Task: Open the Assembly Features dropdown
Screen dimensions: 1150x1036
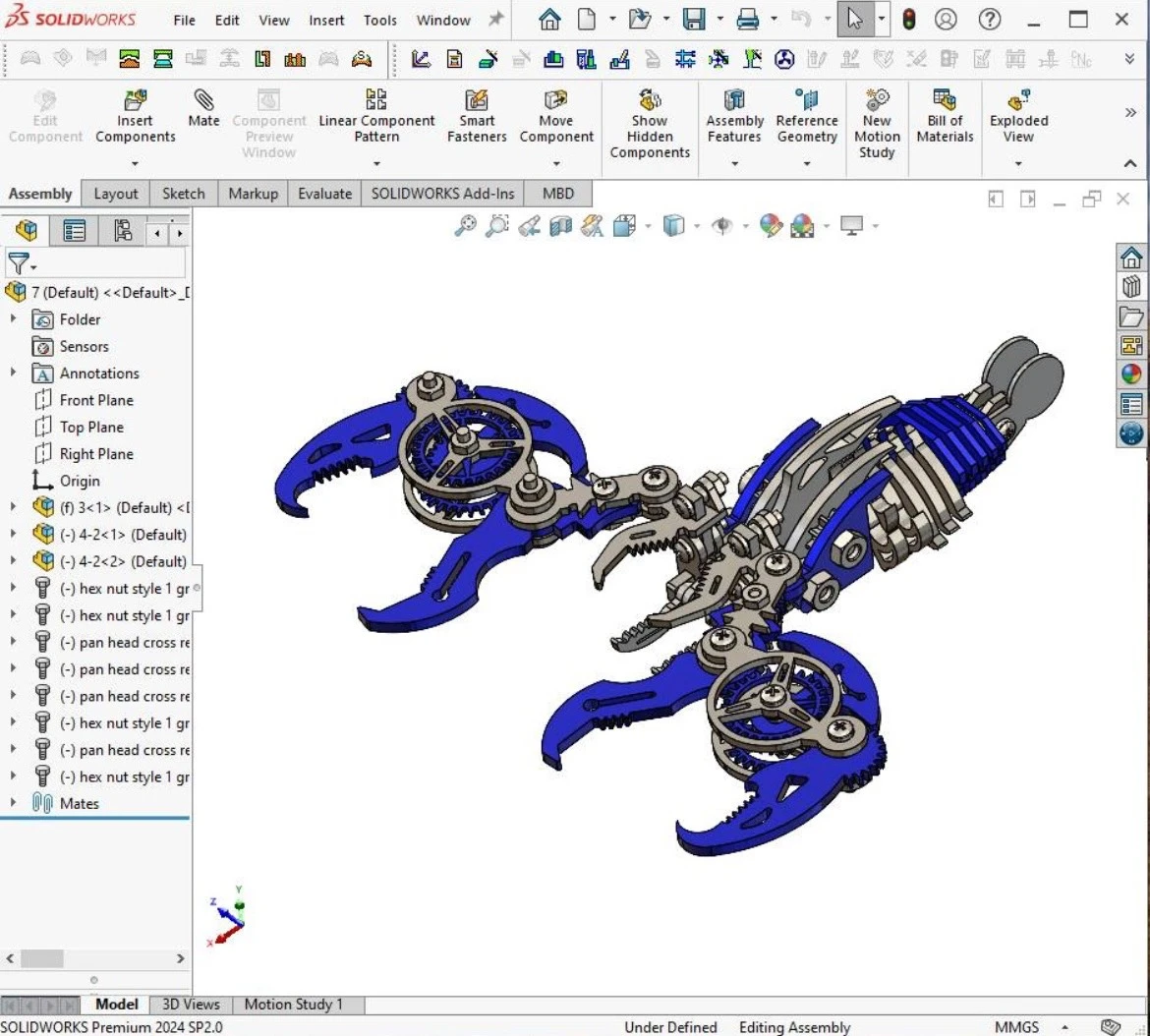Action: click(x=734, y=163)
